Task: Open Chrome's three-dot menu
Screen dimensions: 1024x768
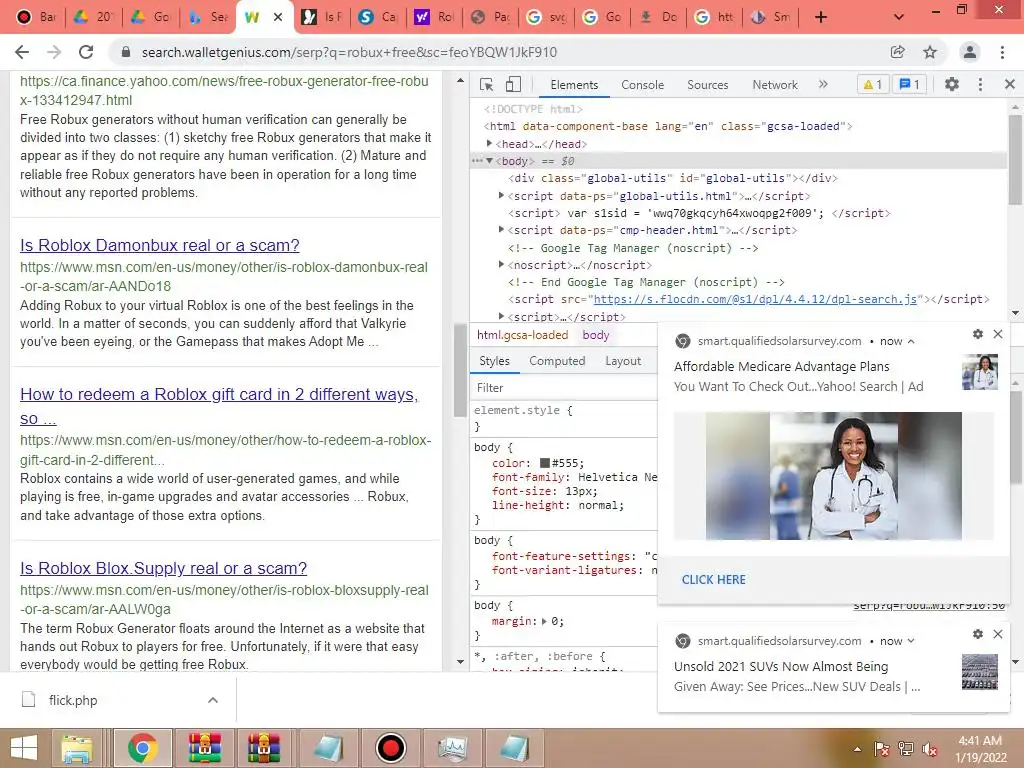Action: pyautogui.click(x=1002, y=52)
